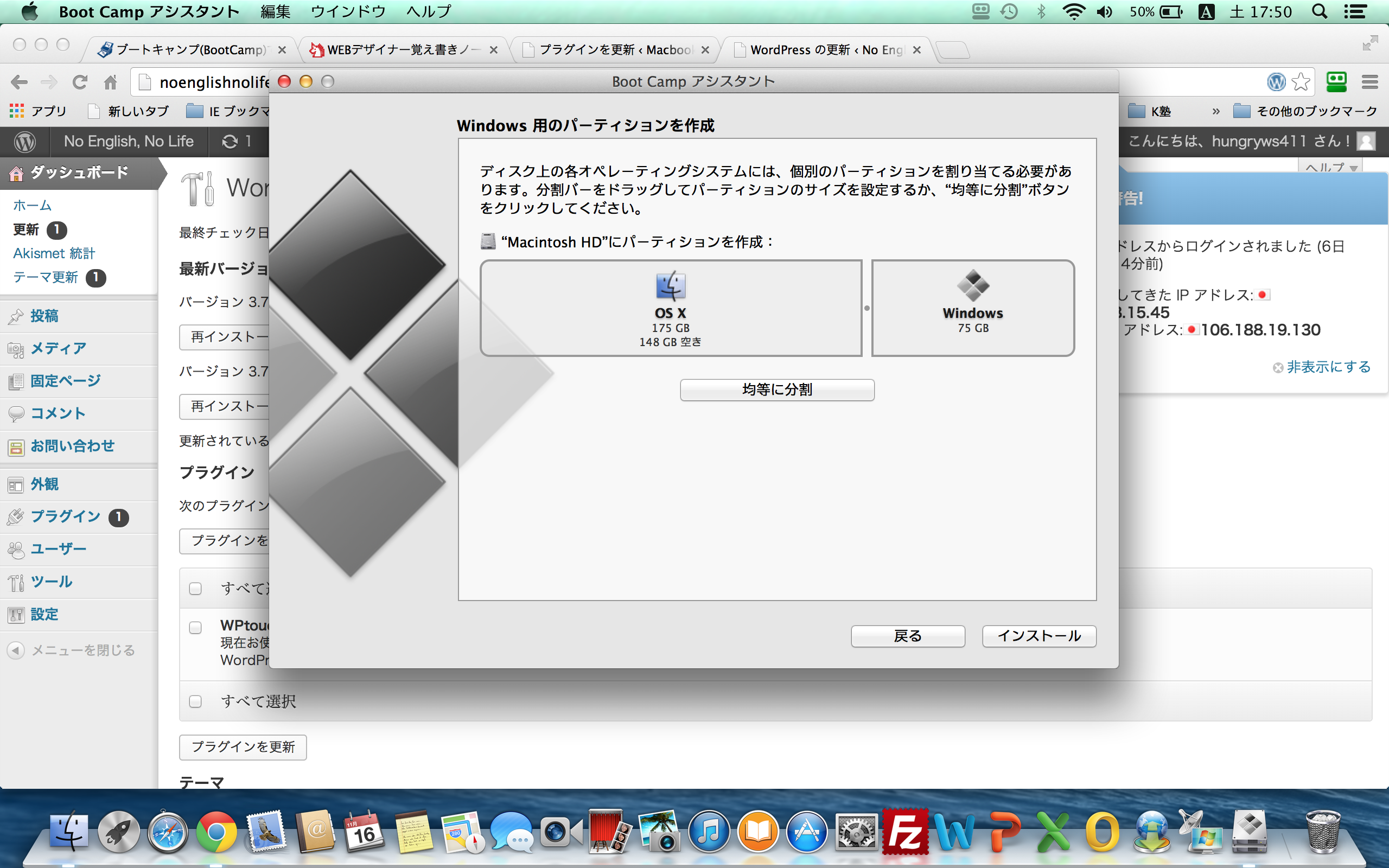Check the lower すべて選択 checkbox

click(195, 701)
